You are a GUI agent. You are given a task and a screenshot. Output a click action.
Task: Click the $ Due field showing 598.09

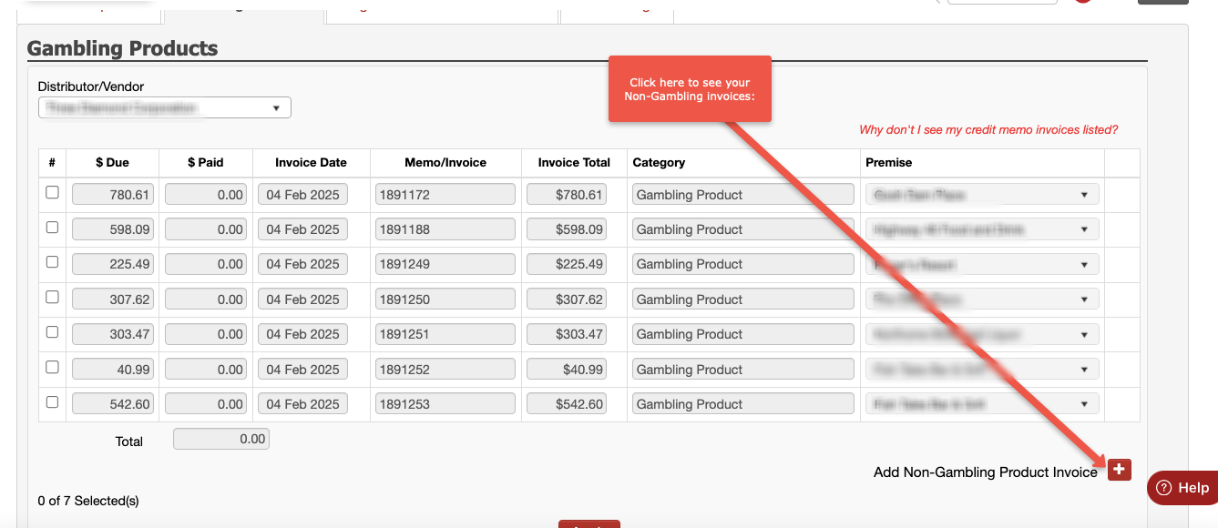click(113, 230)
